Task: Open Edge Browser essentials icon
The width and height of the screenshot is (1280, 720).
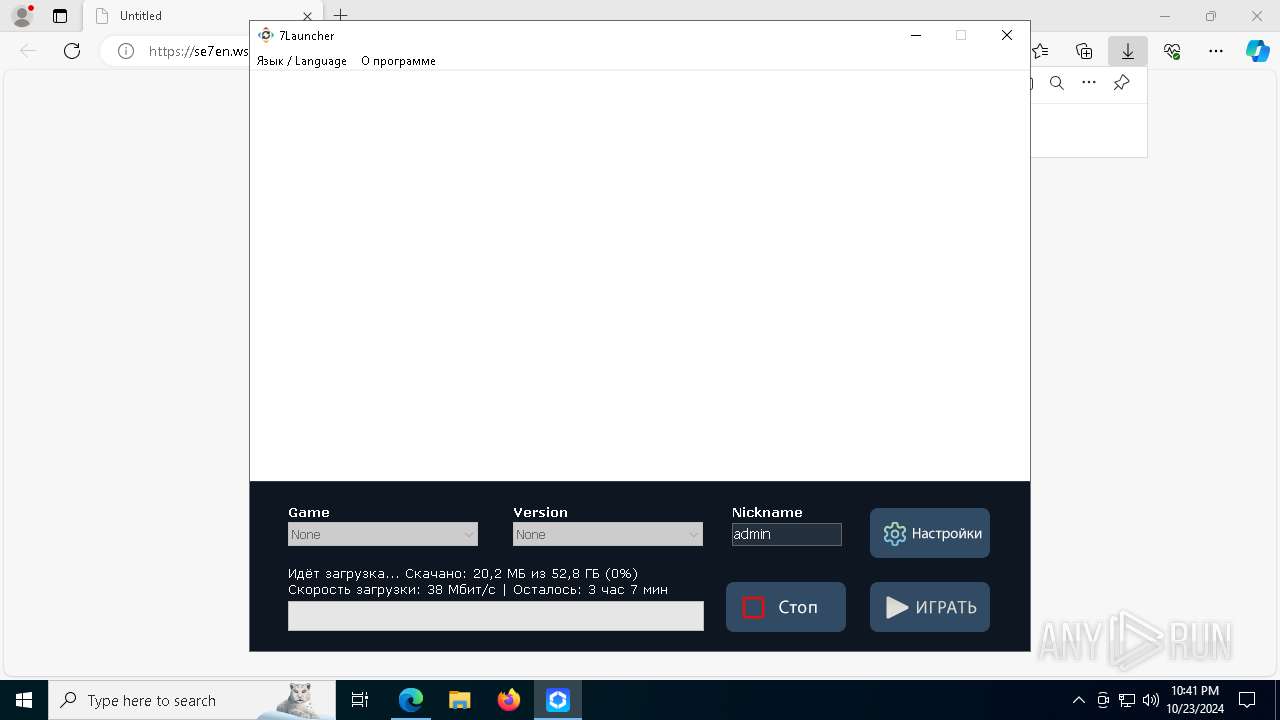Action: pos(1172,51)
